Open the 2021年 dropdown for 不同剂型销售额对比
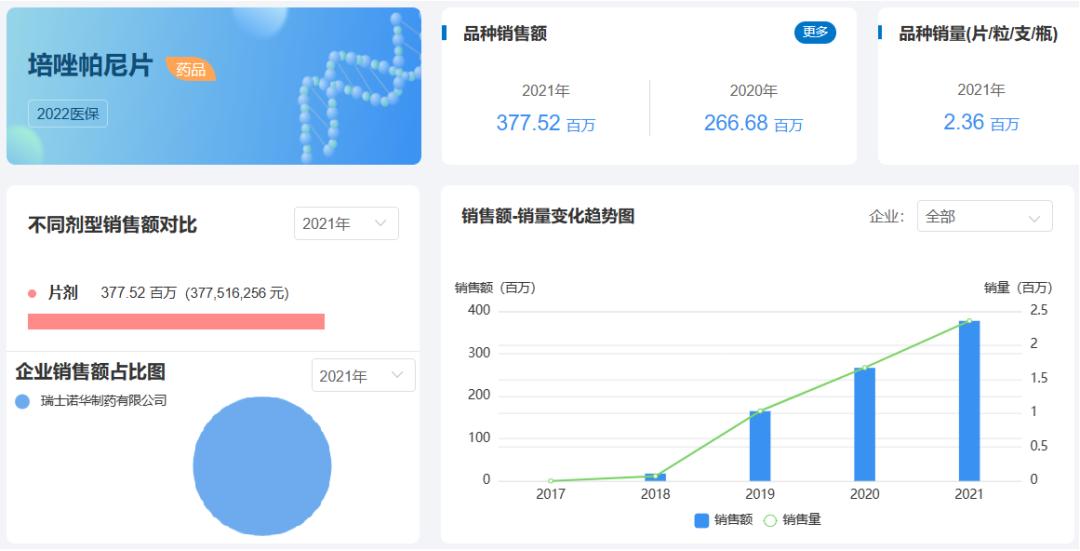This screenshot has height=551, width=1080. [346, 223]
